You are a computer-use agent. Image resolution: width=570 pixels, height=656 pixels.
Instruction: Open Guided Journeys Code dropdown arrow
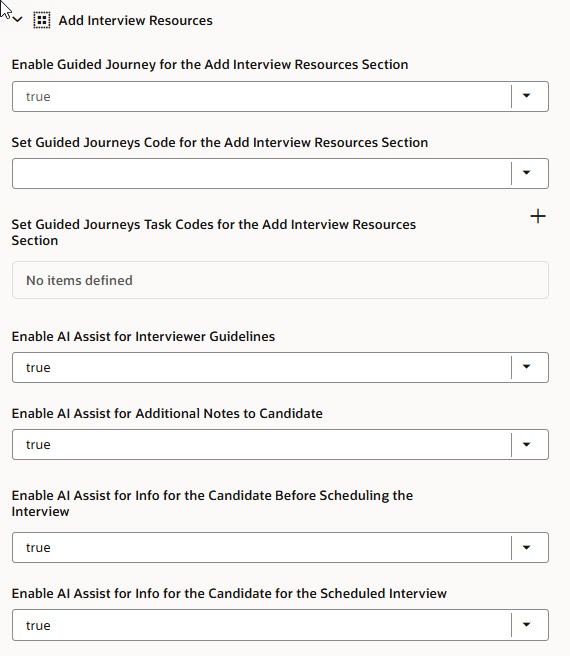pyautogui.click(x=526, y=173)
